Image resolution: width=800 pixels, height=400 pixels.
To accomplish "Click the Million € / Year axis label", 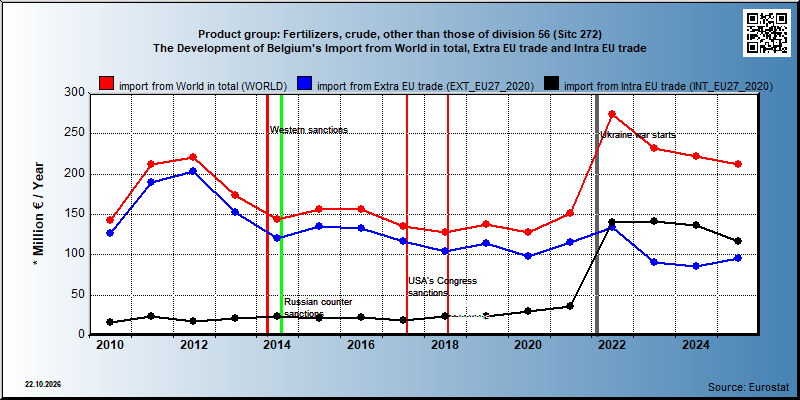I will [39, 215].
